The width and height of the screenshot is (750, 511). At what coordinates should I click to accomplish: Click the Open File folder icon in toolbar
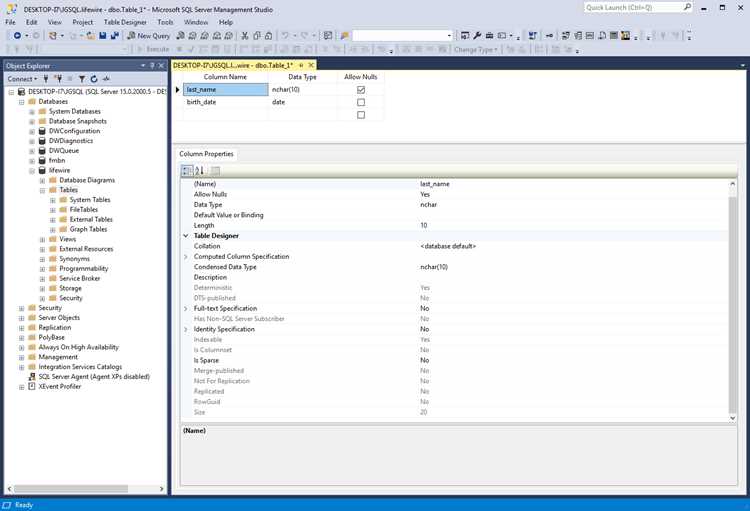(x=90, y=35)
